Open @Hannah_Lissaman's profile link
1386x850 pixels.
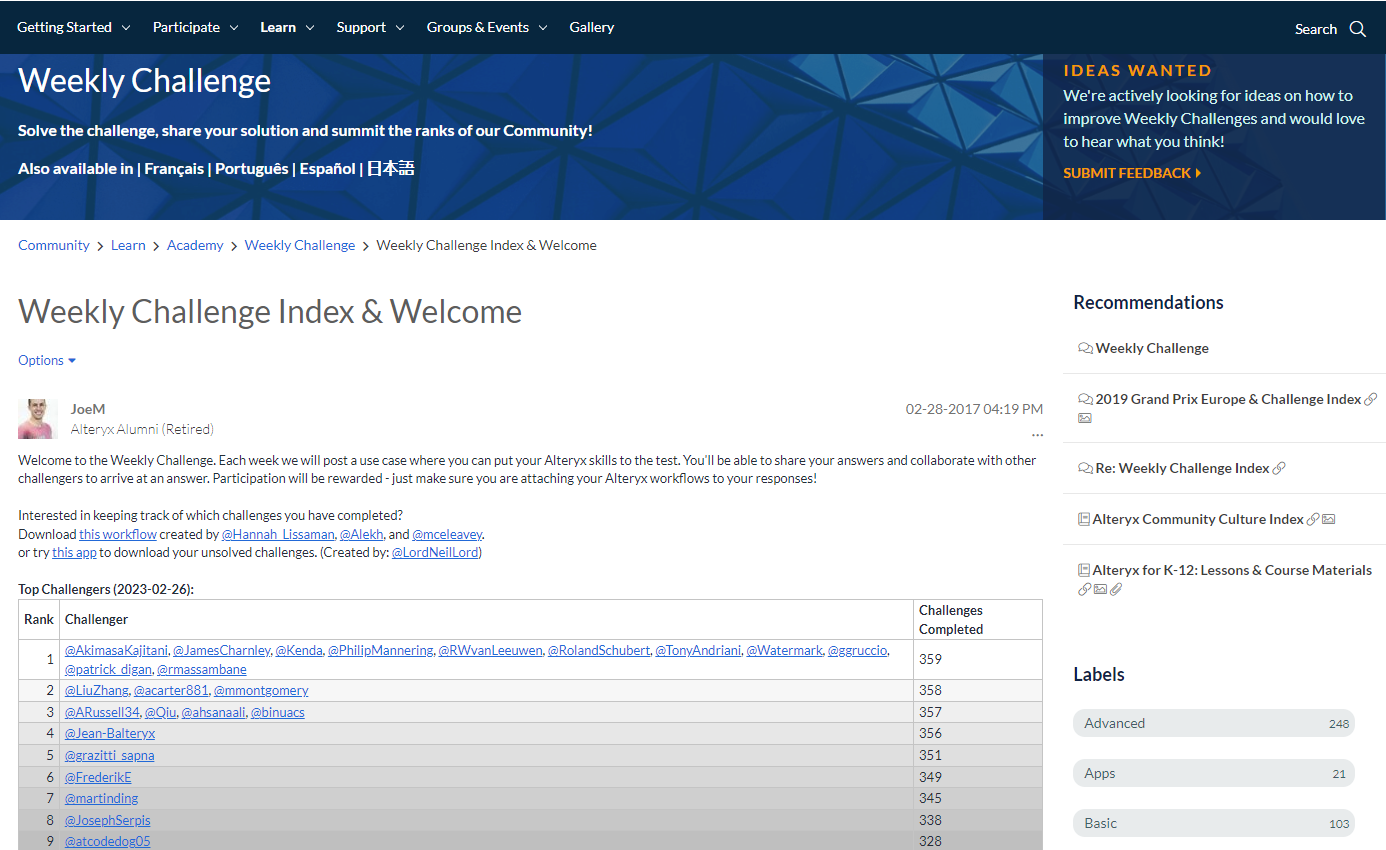click(x=278, y=534)
